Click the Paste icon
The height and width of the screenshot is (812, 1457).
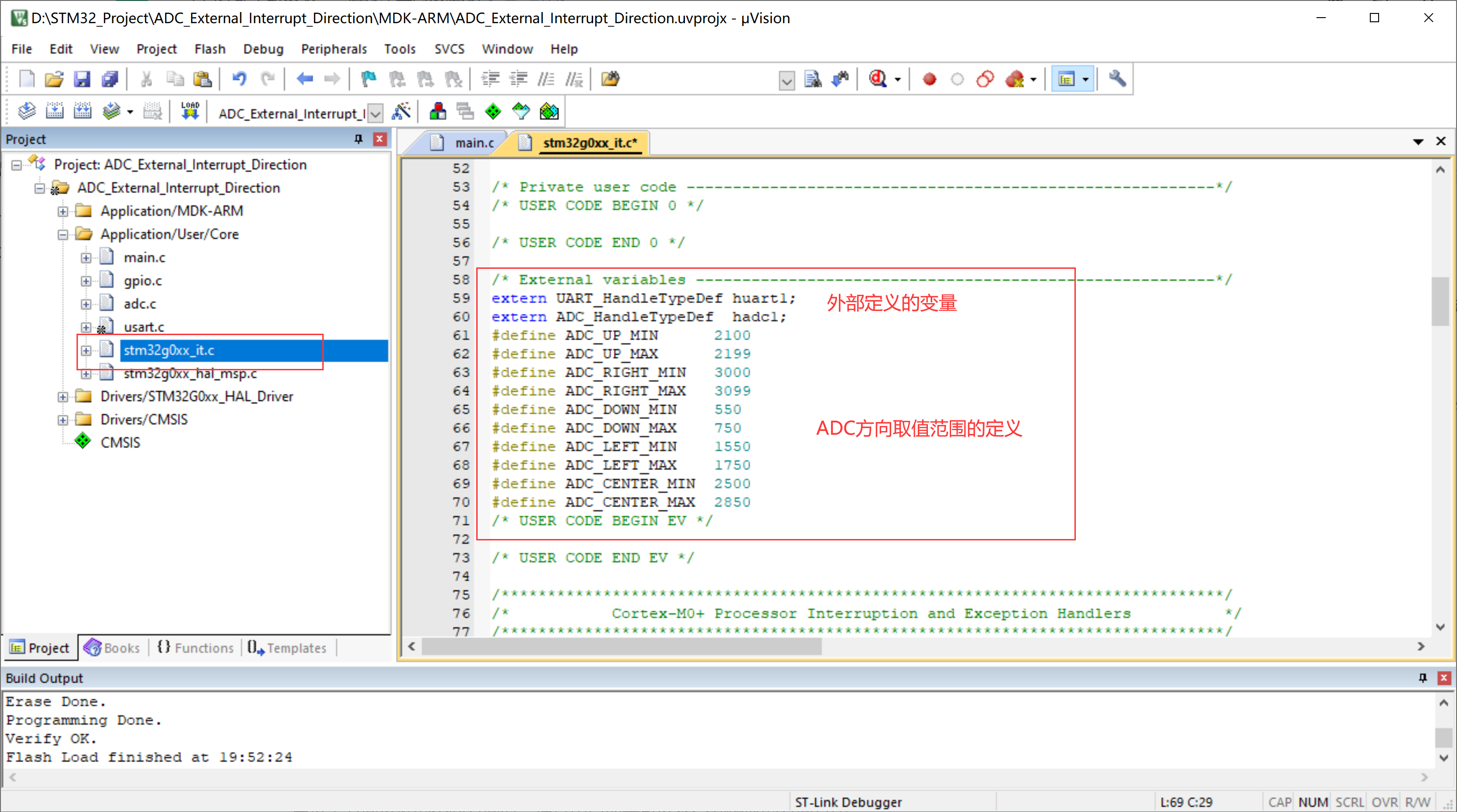coord(202,79)
